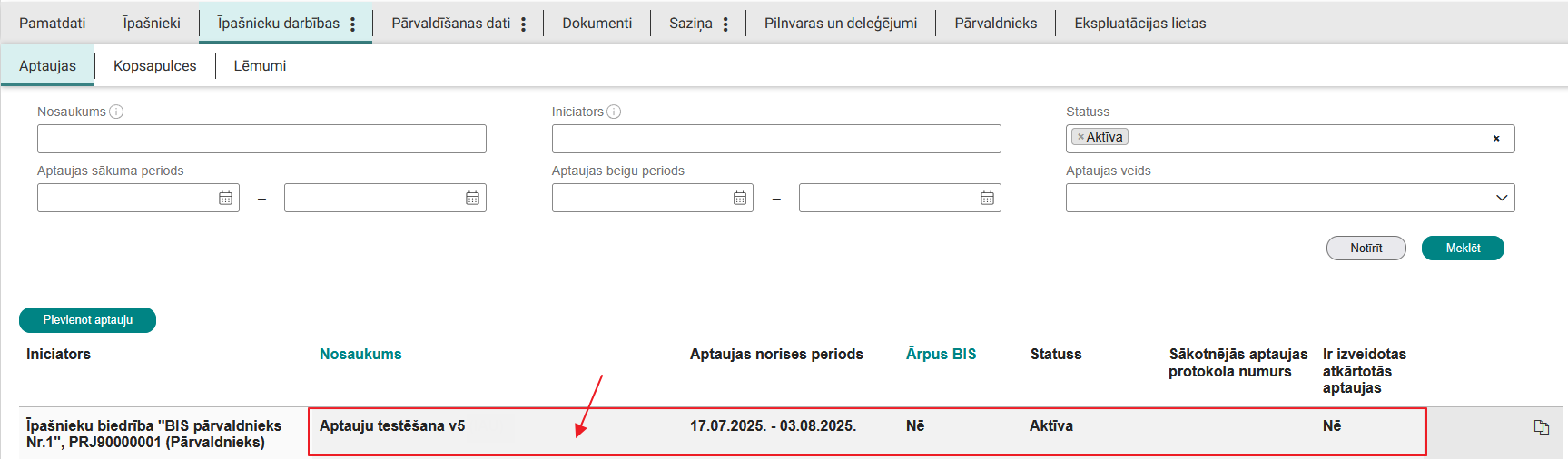Show info tooltip for Iniciators field
1568x459 pixels.
(x=614, y=112)
